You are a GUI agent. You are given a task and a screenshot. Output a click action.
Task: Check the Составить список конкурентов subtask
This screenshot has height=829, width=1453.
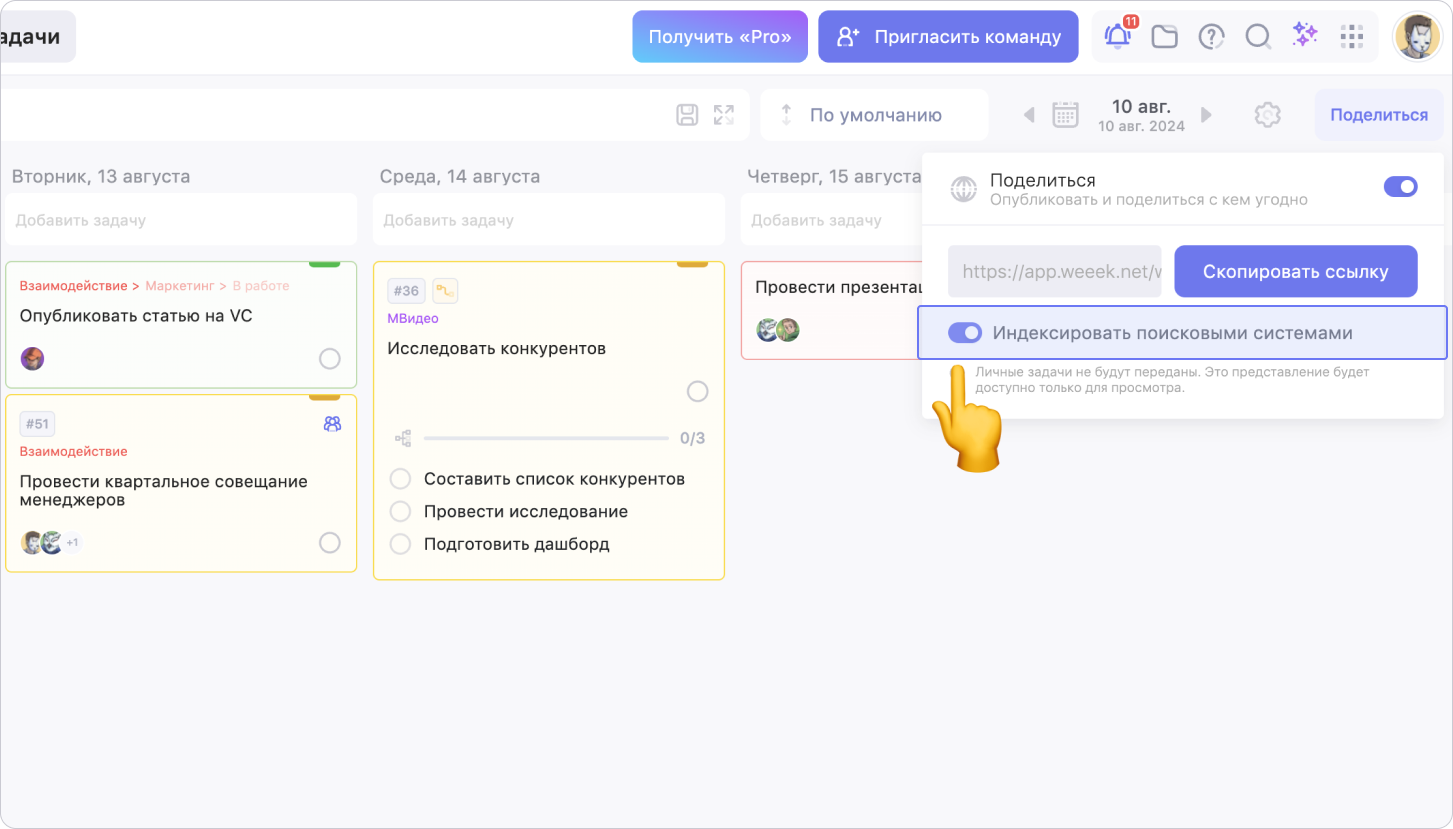click(400, 479)
